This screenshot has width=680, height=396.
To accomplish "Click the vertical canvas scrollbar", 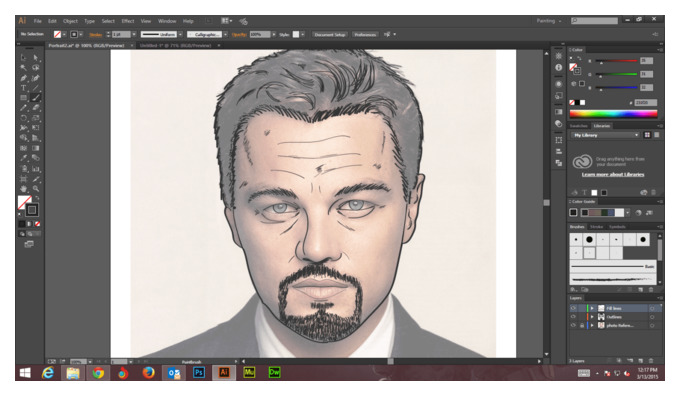I will click(x=546, y=204).
